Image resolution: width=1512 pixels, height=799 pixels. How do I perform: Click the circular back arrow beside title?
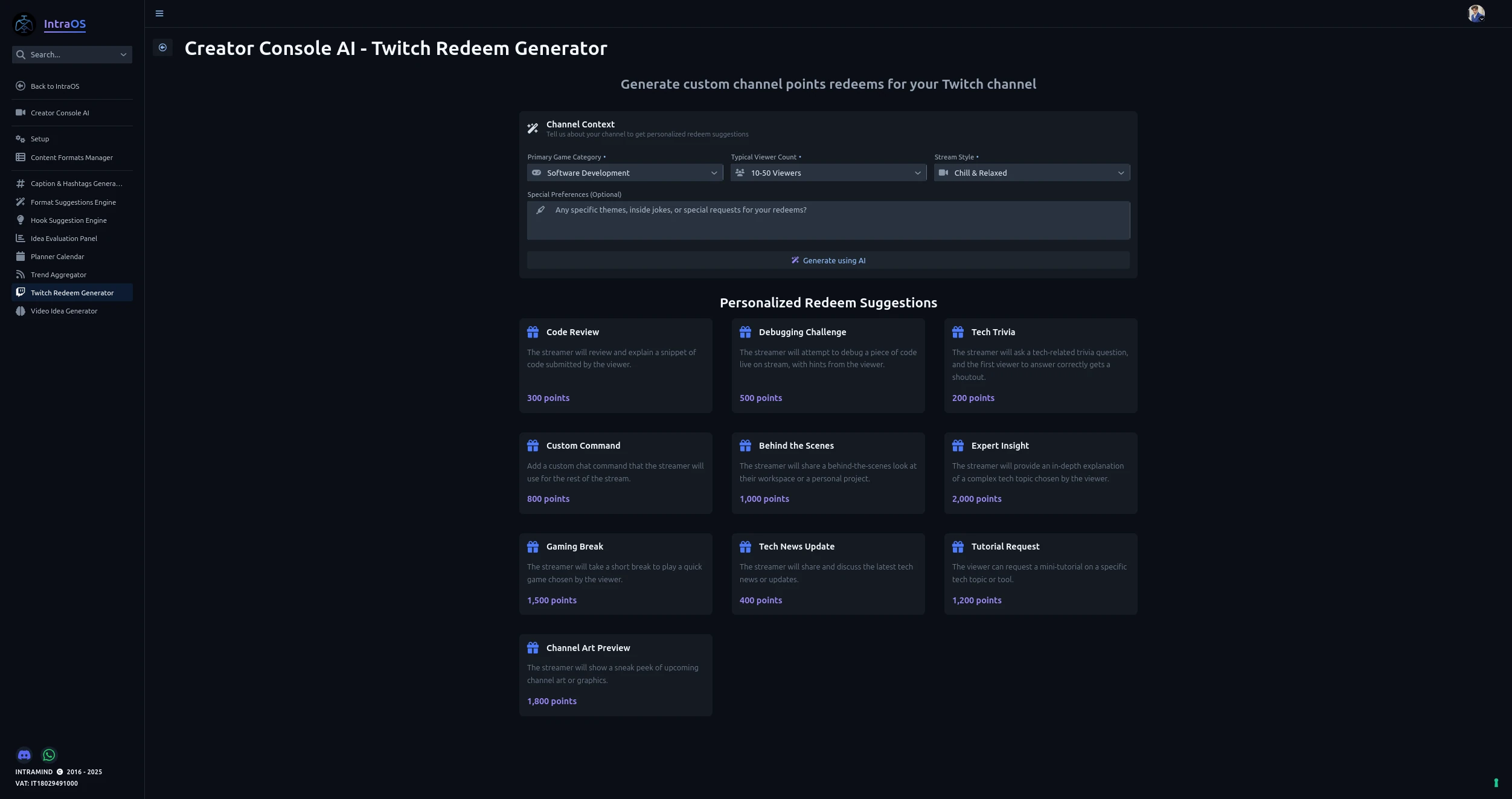pos(162,48)
